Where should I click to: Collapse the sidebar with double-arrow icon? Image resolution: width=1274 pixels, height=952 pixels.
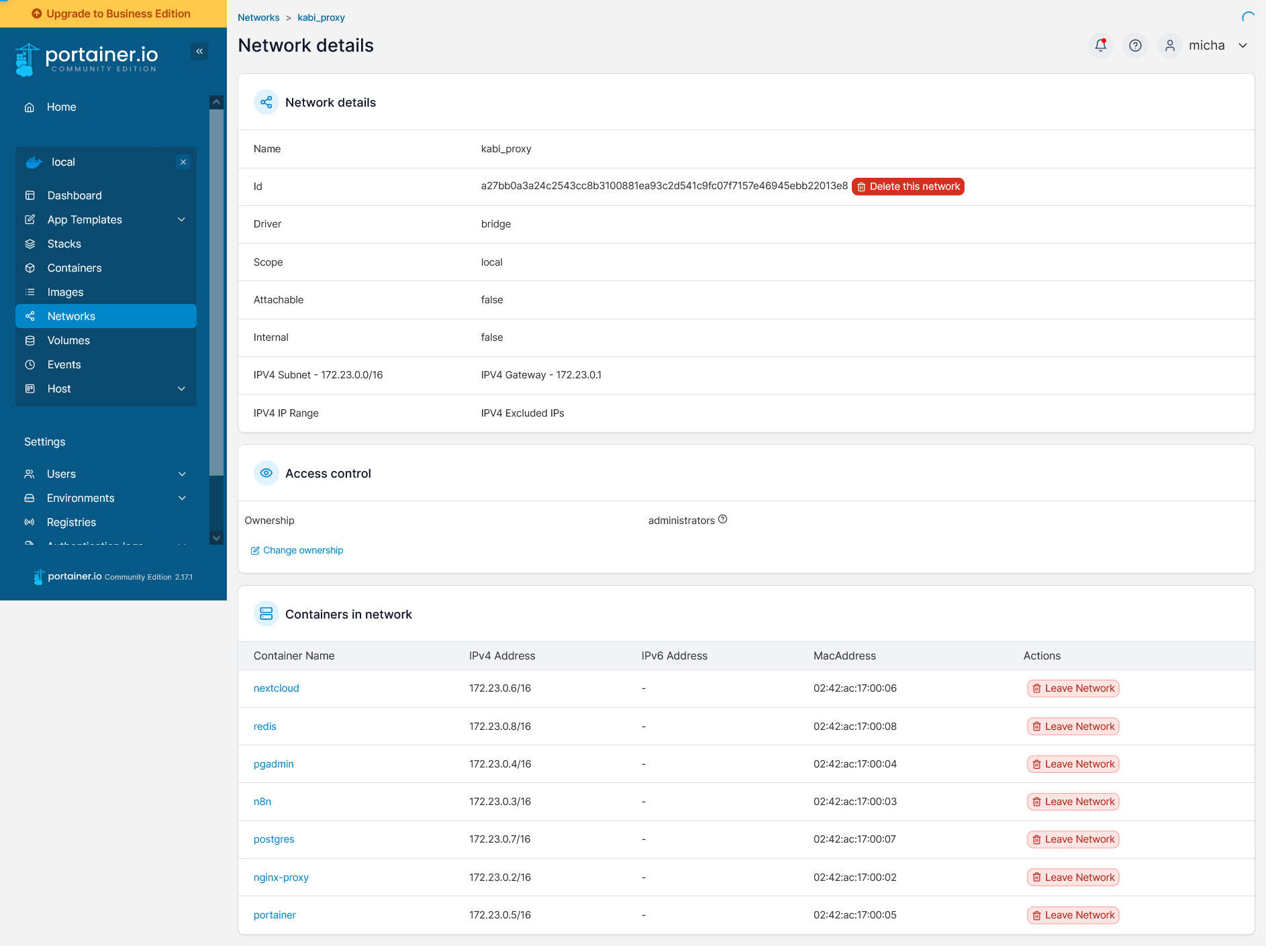tap(199, 52)
